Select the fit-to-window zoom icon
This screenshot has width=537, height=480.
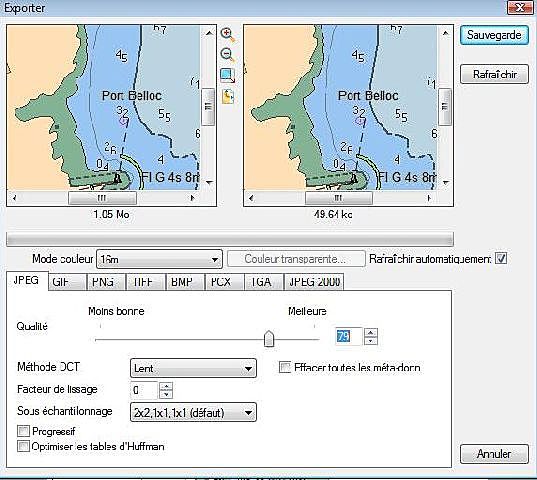[x=227, y=75]
